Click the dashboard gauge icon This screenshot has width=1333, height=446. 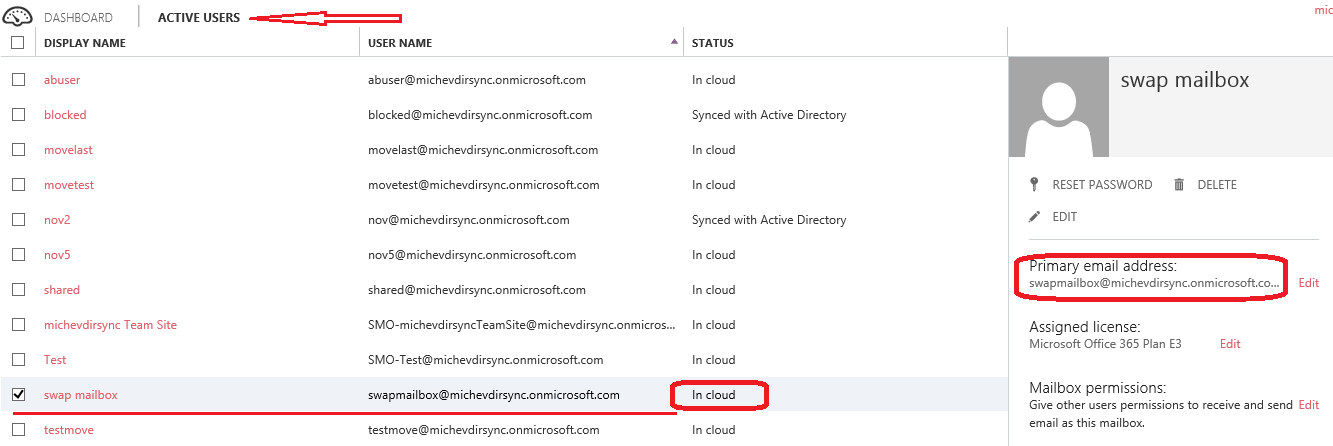pyautogui.click(x=18, y=17)
